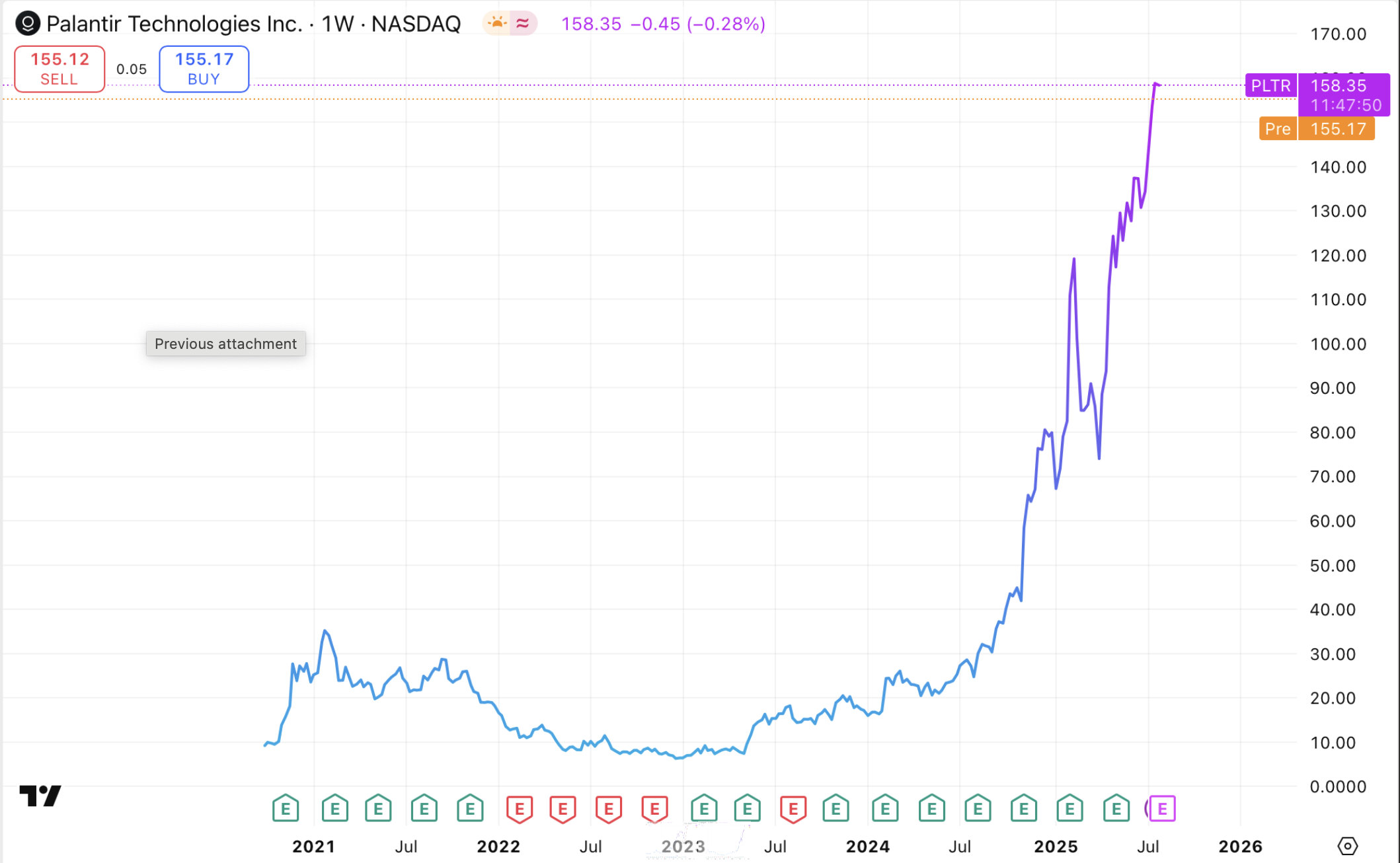Click the TradingView logo at bottom left
Viewport: 1400px width, 863px height.
click(x=40, y=796)
